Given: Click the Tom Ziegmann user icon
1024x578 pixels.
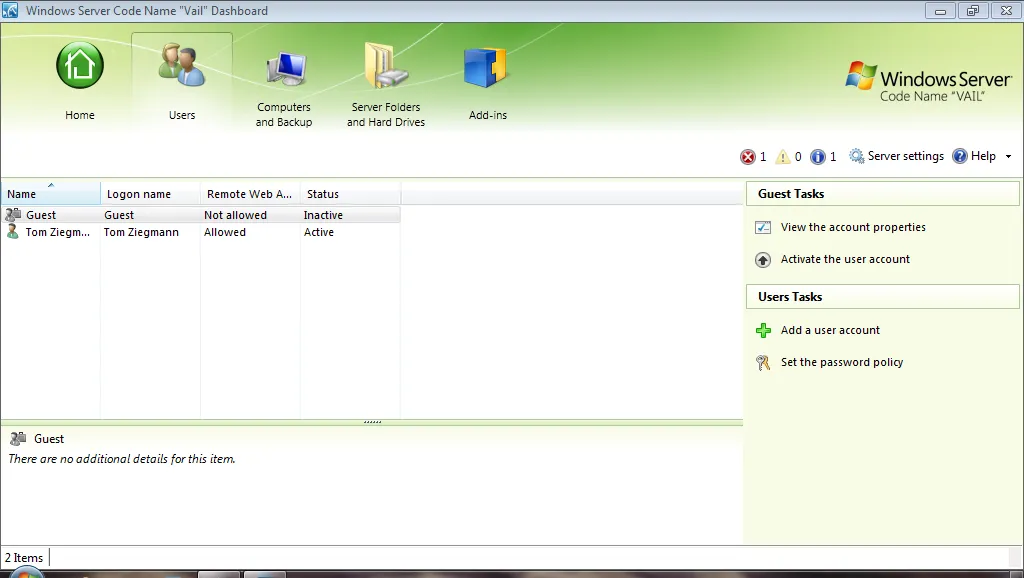Looking at the screenshot, I should pyautogui.click(x=12, y=232).
